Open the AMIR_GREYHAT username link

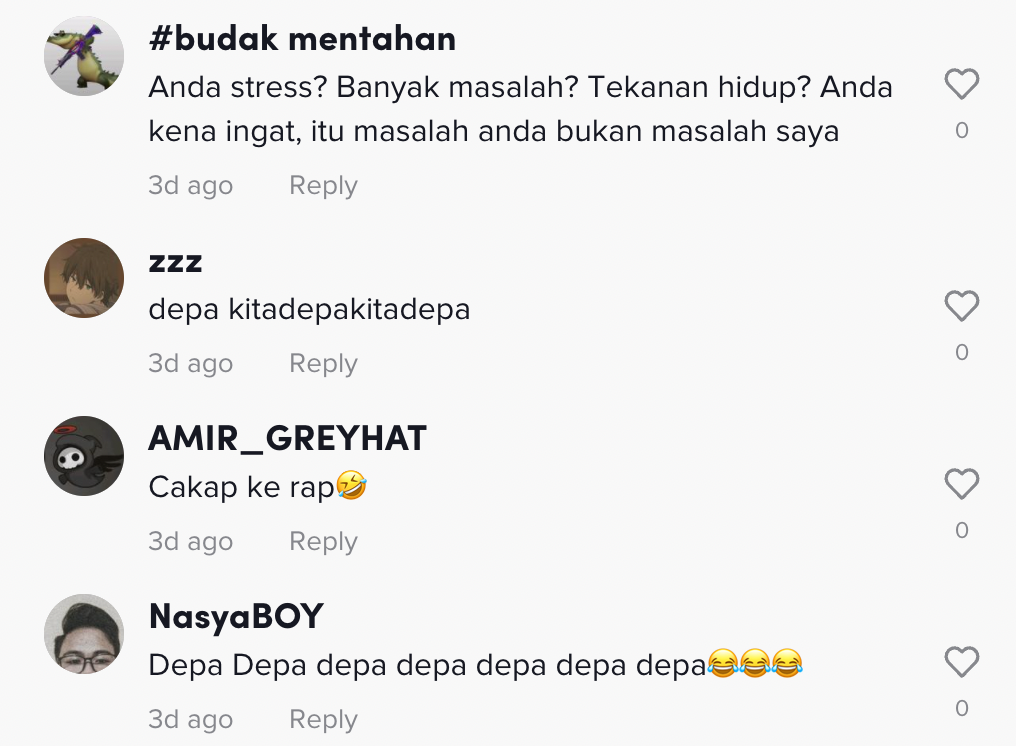[288, 439]
